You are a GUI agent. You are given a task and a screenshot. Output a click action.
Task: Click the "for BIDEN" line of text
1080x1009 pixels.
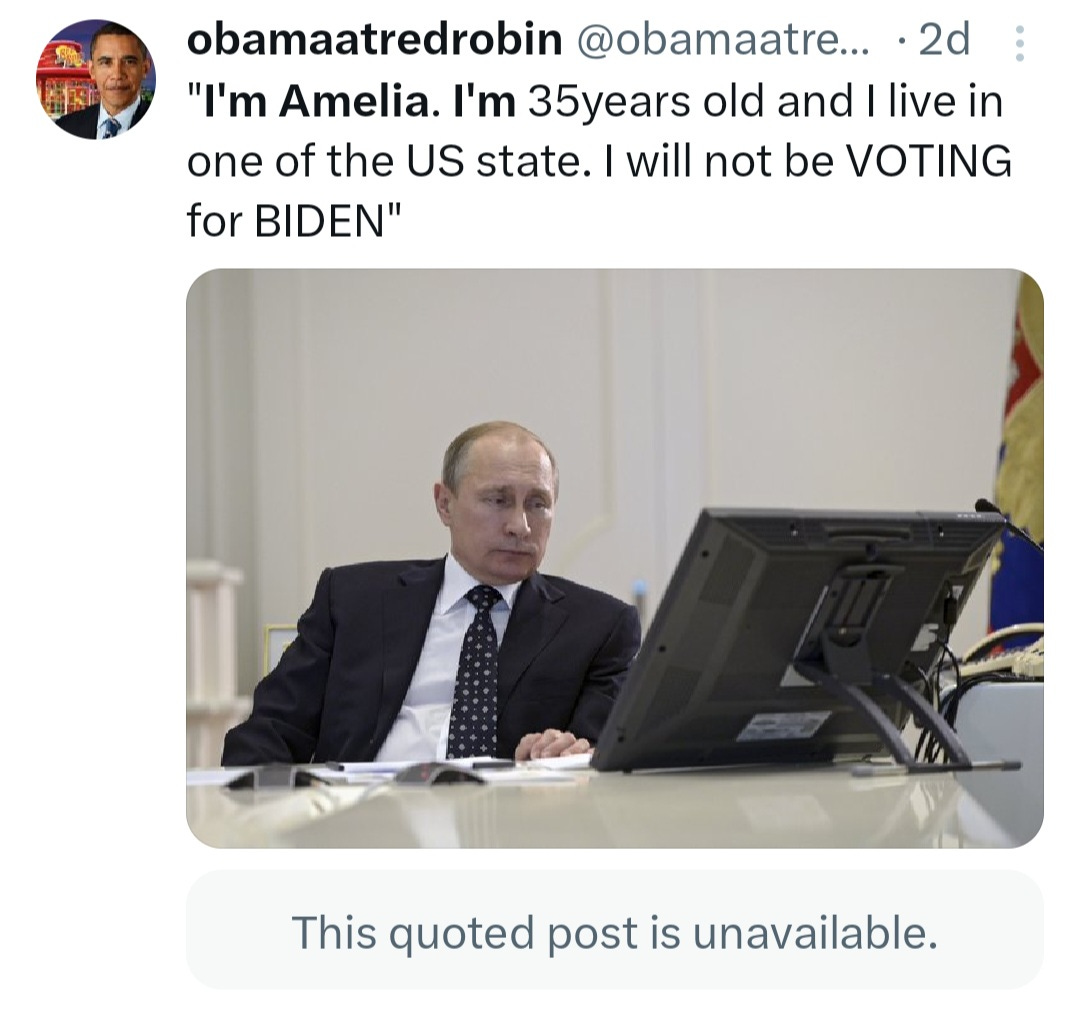coord(294,220)
